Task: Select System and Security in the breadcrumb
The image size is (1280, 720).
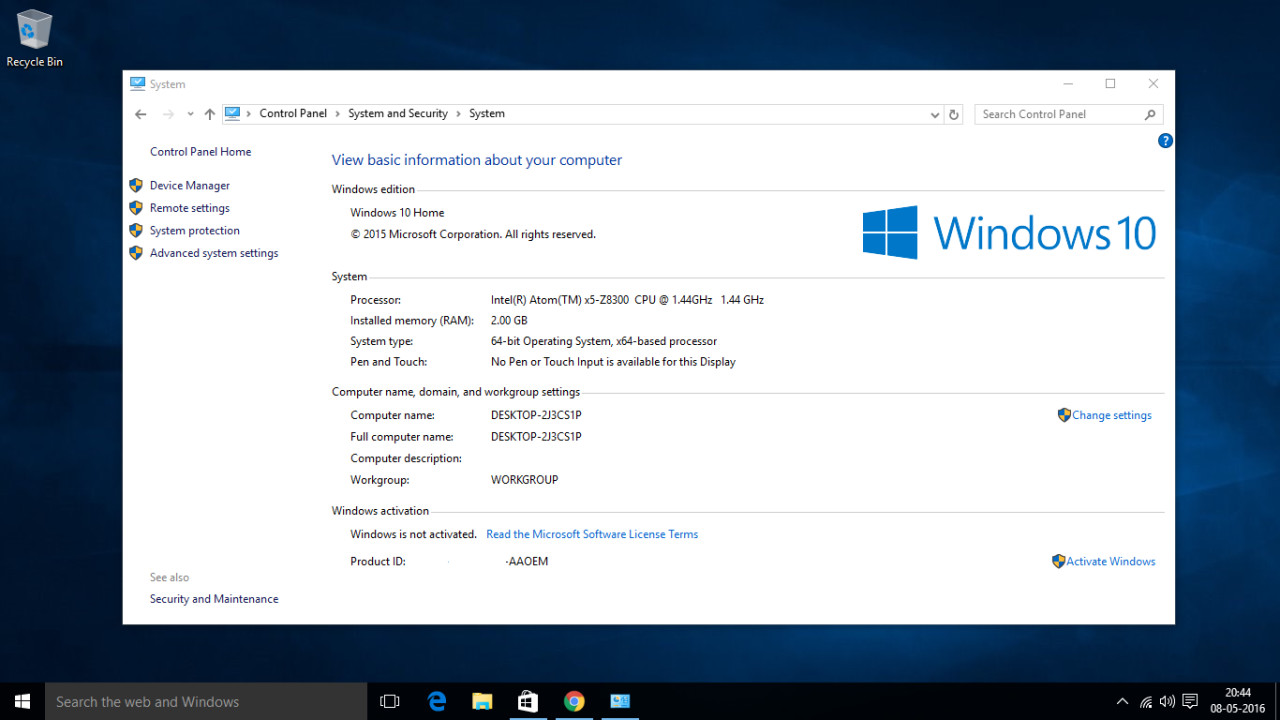Action: pyautogui.click(x=398, y=113)
